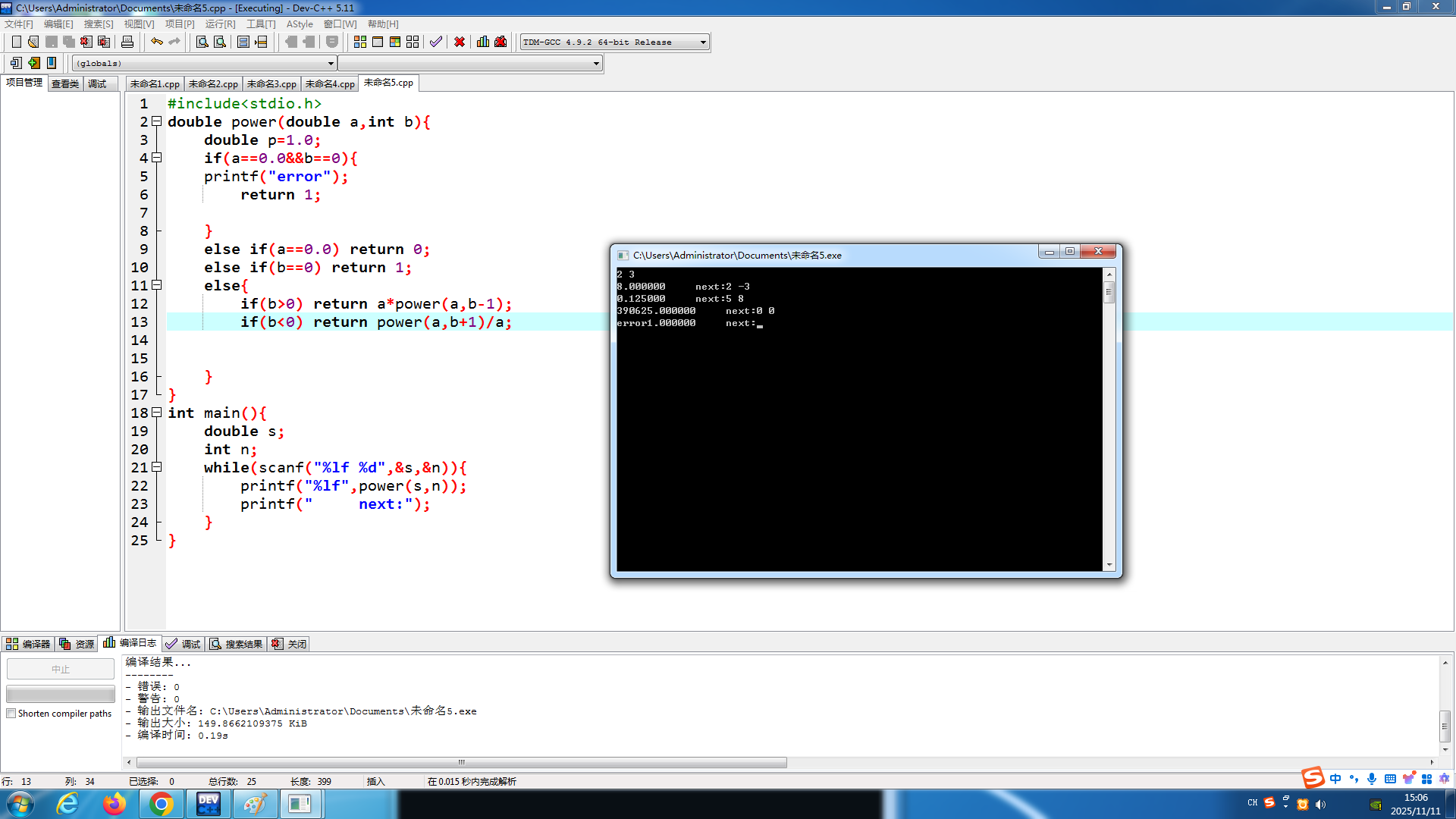Click the compile log horizontal scrollbar
The image size is (1456, 819).
461,762
